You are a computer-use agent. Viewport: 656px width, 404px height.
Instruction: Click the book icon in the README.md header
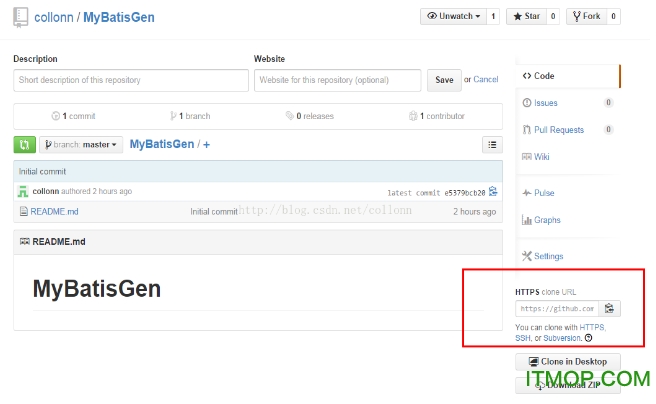[x=25, y=241]
